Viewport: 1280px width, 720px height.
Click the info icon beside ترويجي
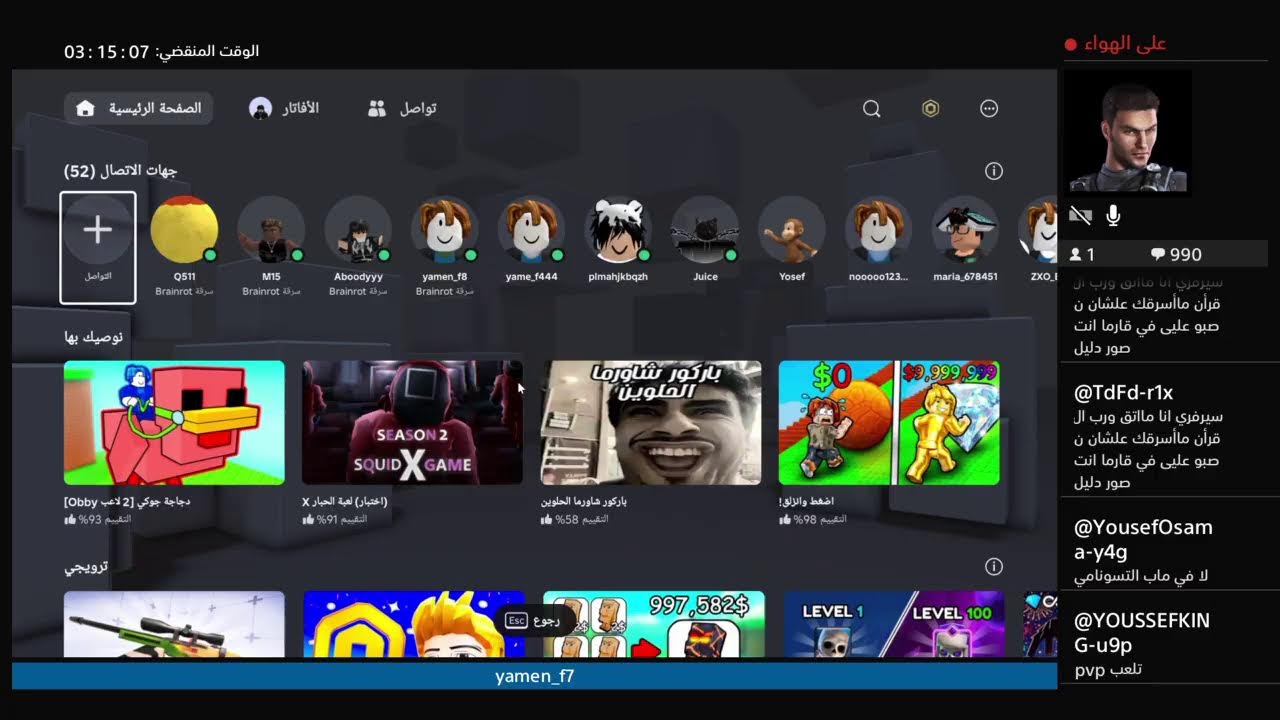pos(994,567)
